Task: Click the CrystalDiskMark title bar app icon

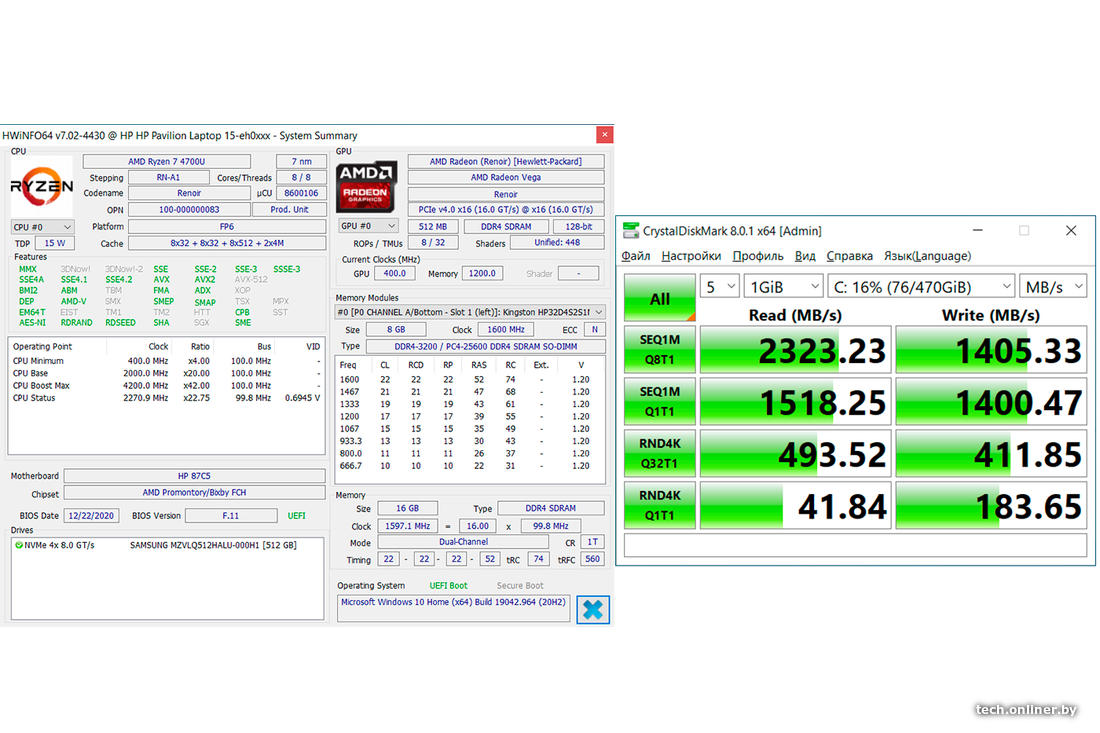Action: tap(630, 231)
